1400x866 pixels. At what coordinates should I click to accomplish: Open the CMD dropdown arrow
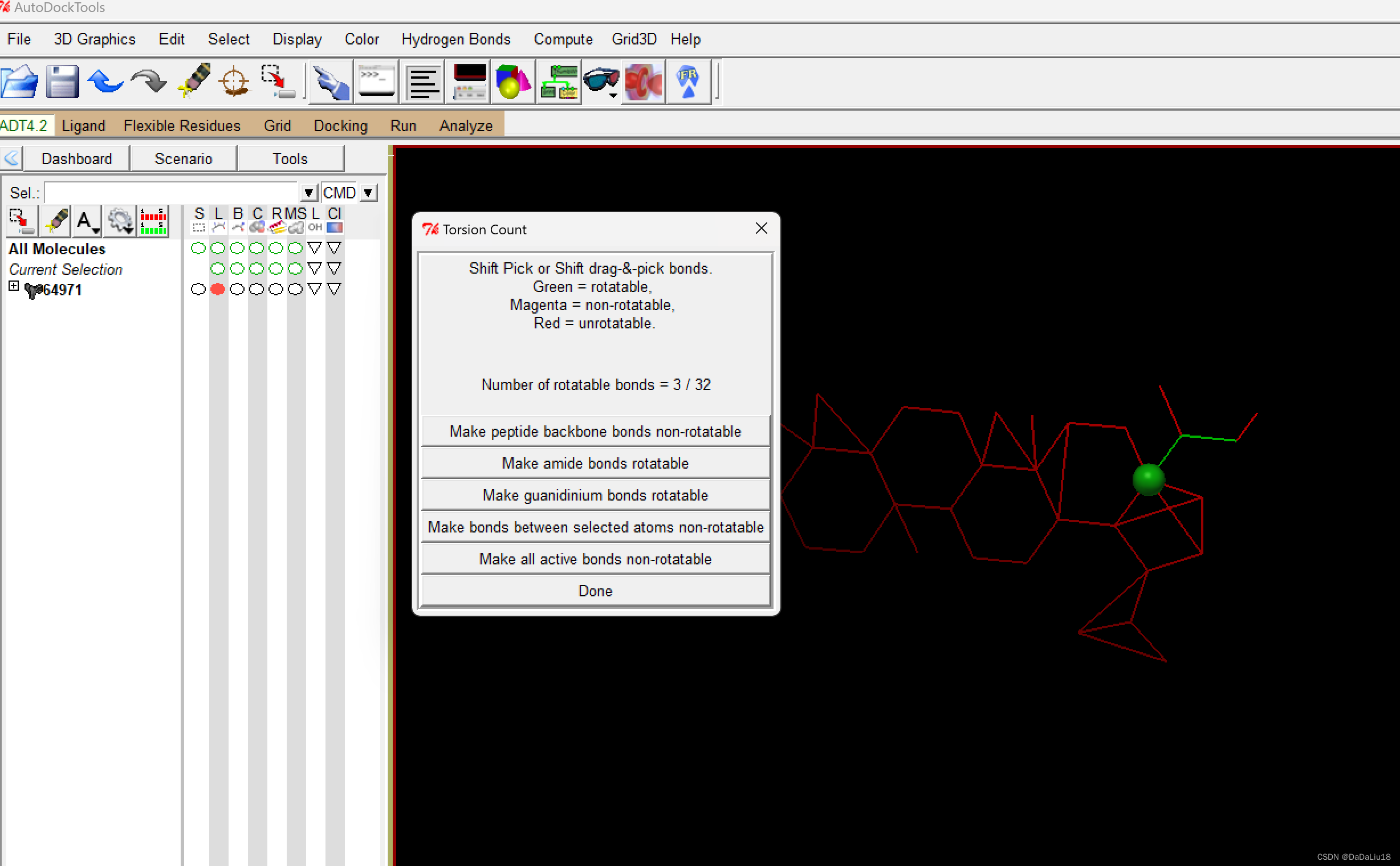pyautogui.click(x=368, y=193)
